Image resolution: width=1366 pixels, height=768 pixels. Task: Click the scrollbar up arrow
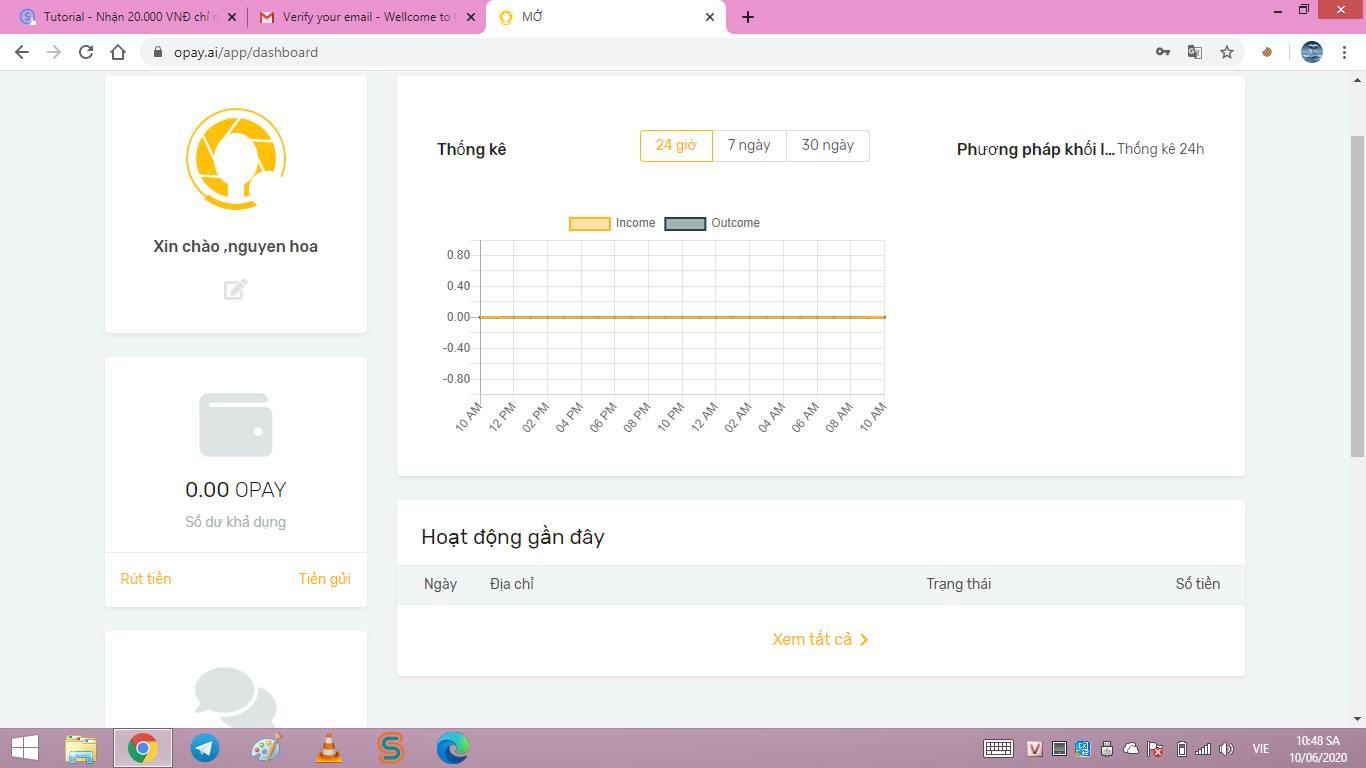(1358, 79)
